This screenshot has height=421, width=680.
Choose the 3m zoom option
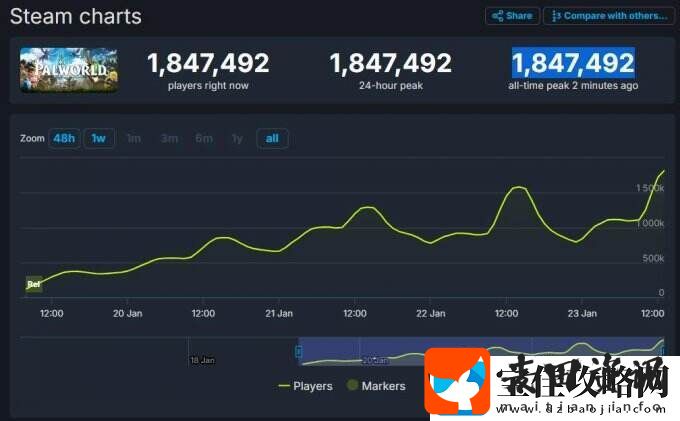(169, 139)
